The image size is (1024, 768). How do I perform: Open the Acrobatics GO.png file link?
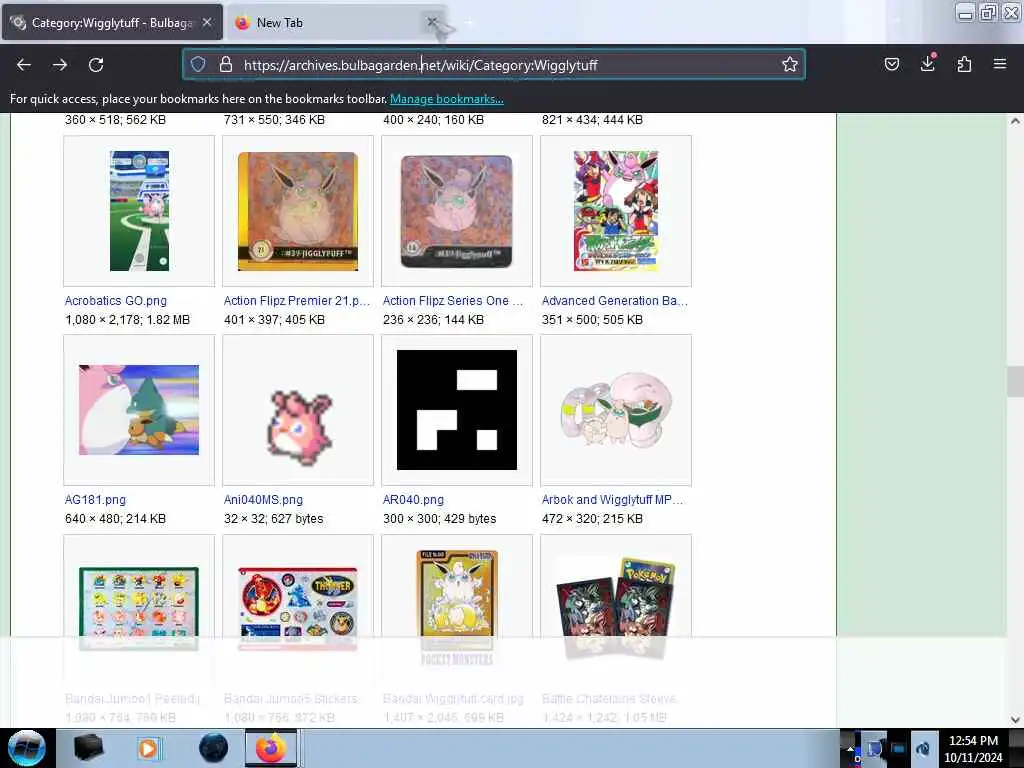click(116, 300)
